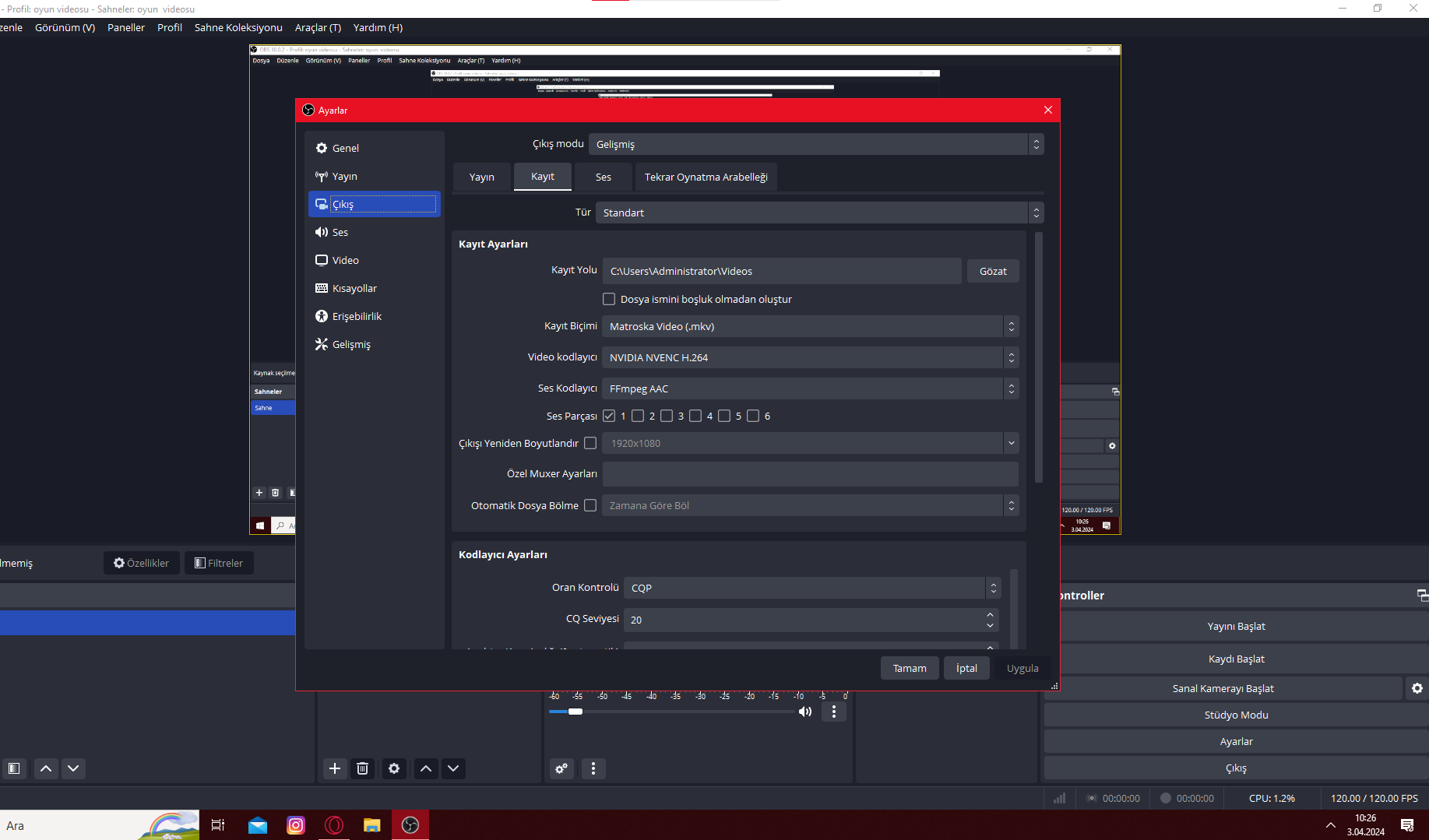Open Video kodlayıcı dropdown showing NVIDIA NVENC
The width and height of the screenshot is (1429, 840).
pyautogui.click(x=810, y=357)
